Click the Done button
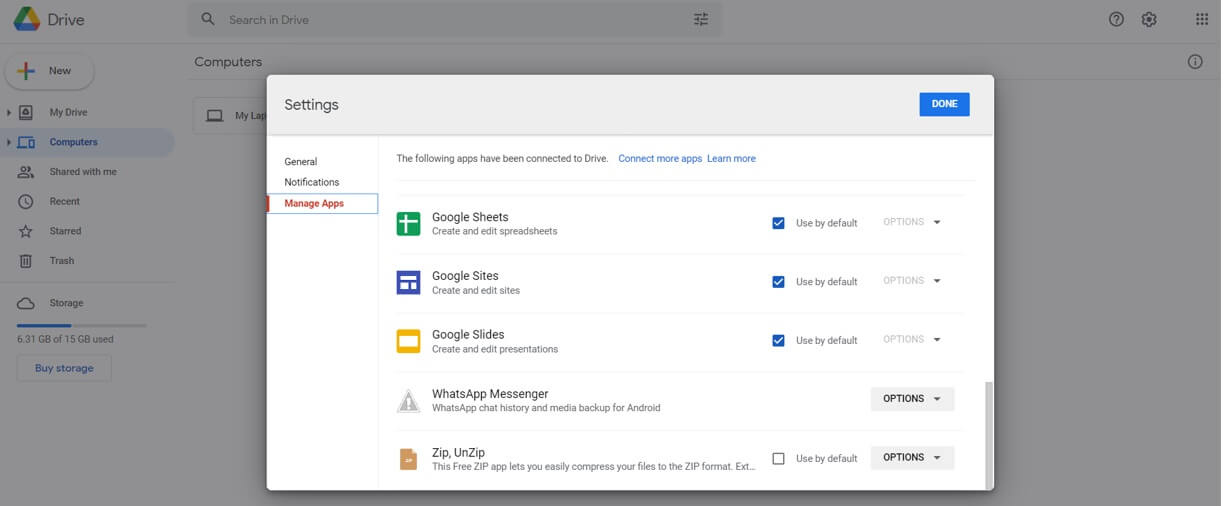 [x=944, y=104]
